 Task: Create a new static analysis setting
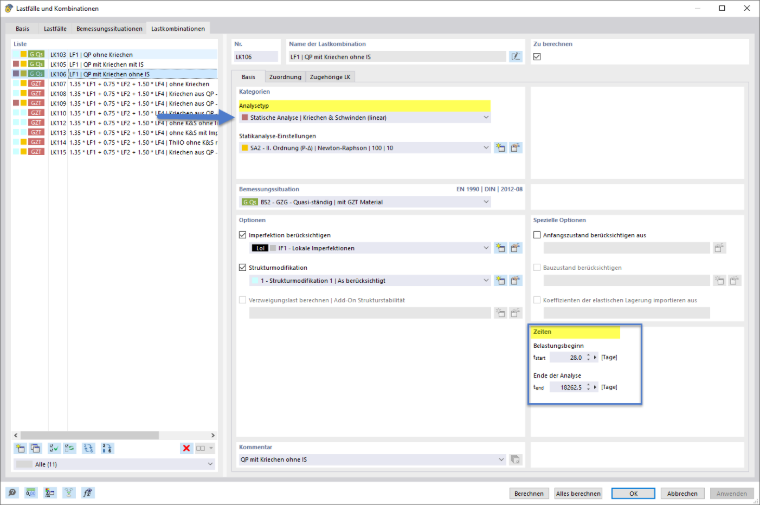pos(500,148)
